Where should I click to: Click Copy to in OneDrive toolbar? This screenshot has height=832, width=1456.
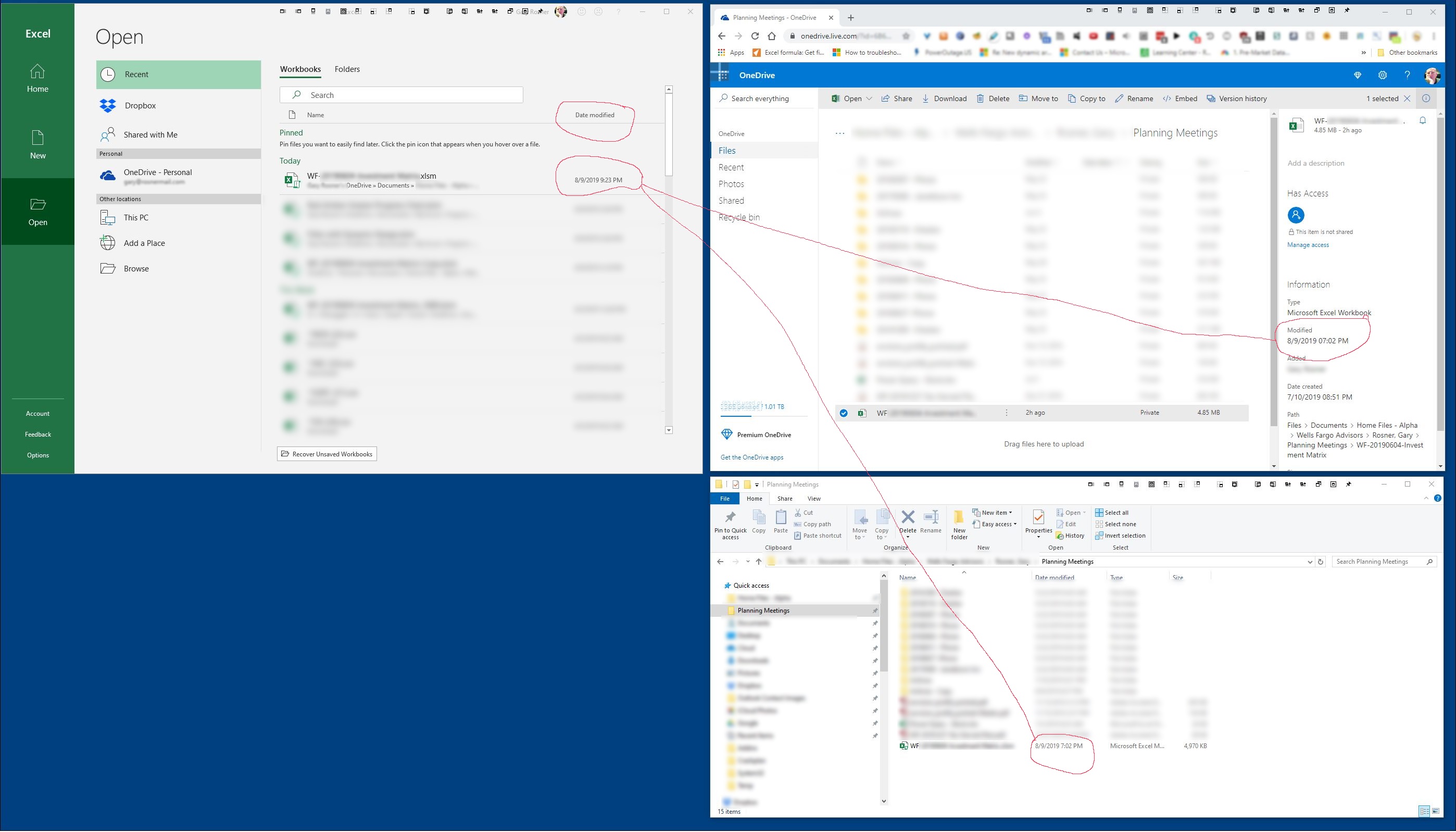tap(1087, 99)
